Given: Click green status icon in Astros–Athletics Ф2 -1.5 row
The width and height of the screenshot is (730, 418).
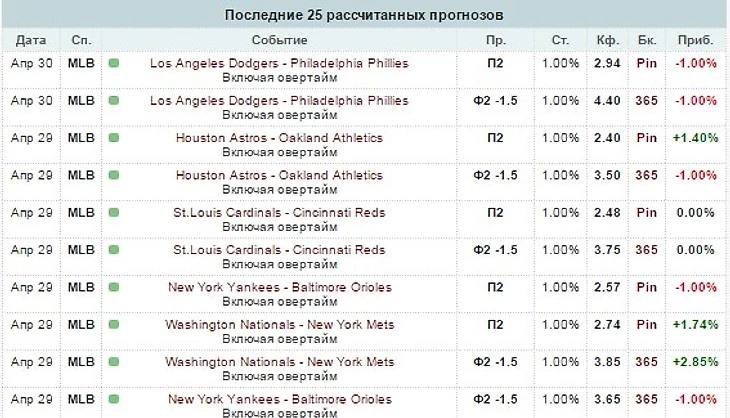Looking at the screenshot, I should point(113,175).
